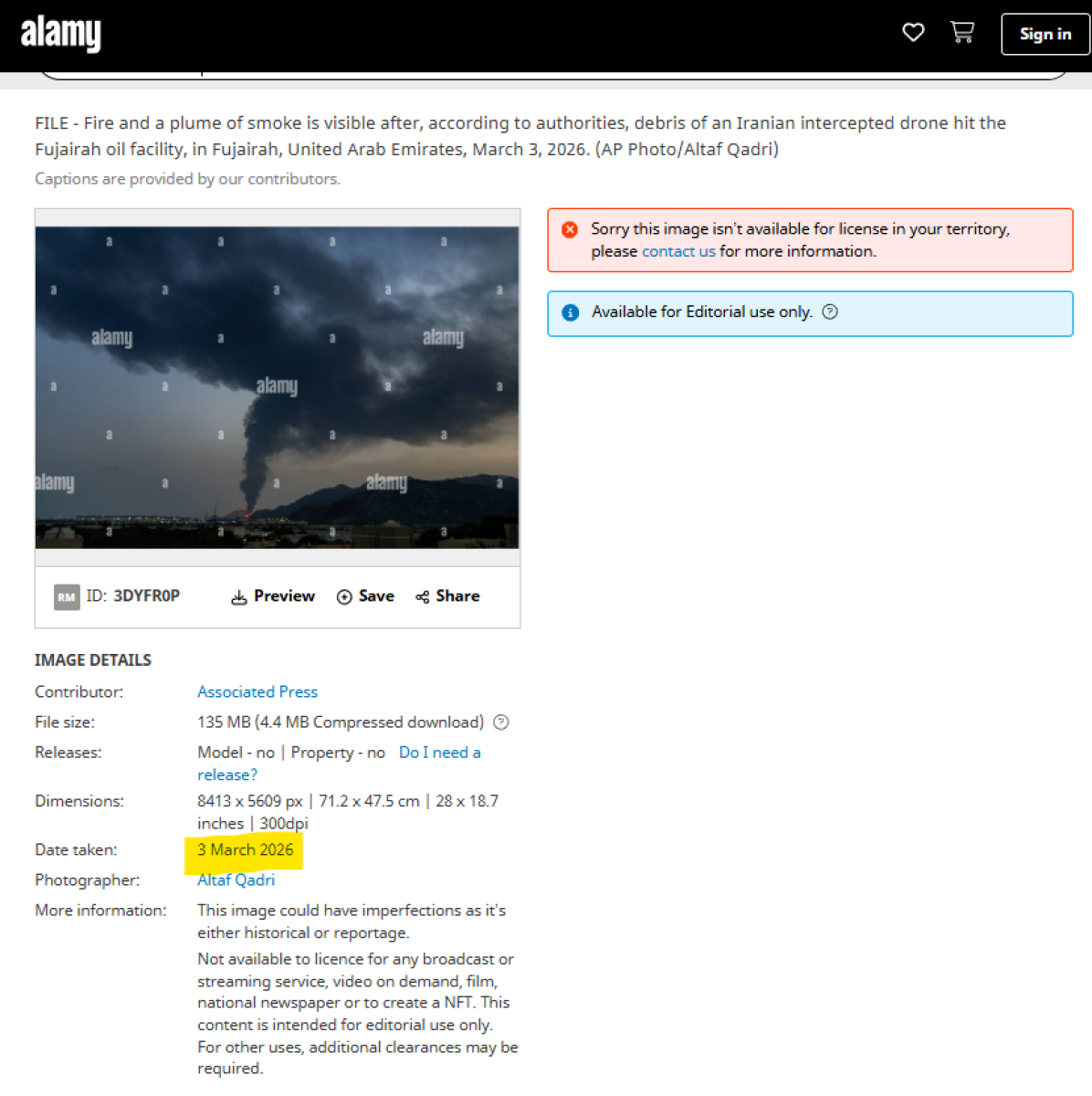Click the blue info icon
Viewport: 1092px width, 1096px height.
(x=571, y=312)
